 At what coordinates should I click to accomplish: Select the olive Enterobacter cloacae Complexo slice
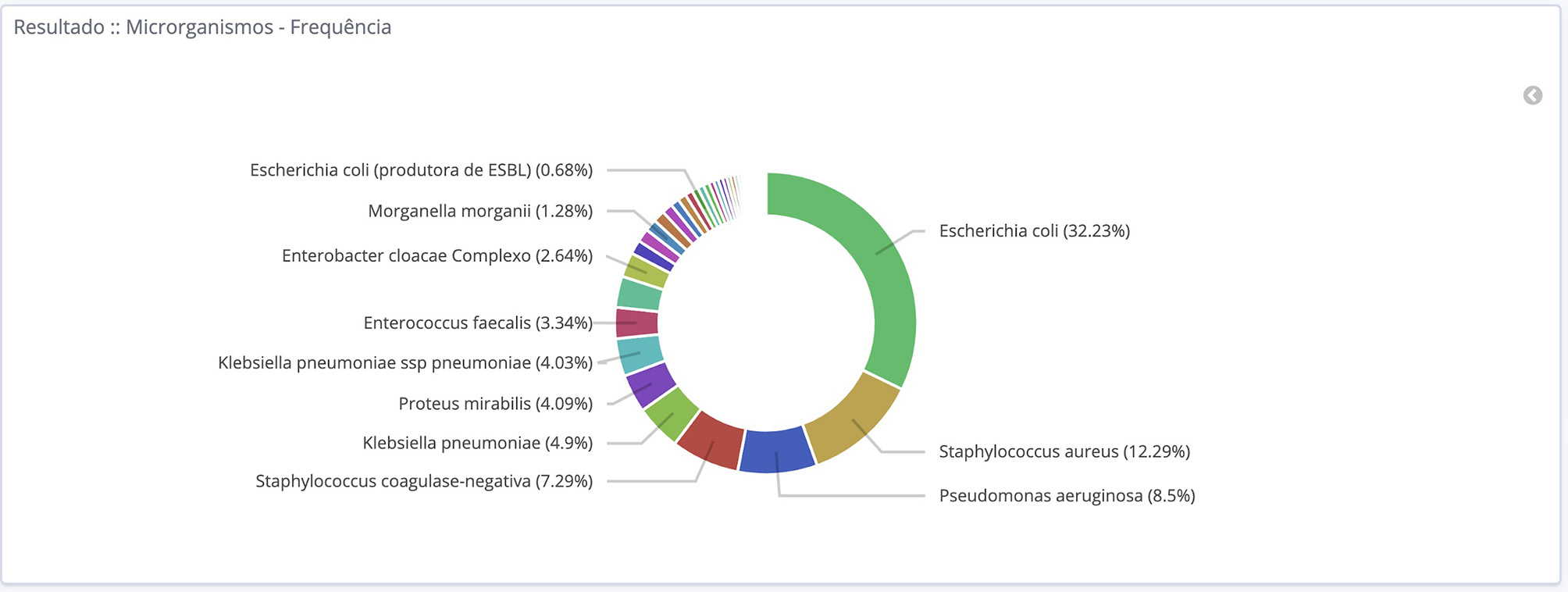(x=647, y=272)
